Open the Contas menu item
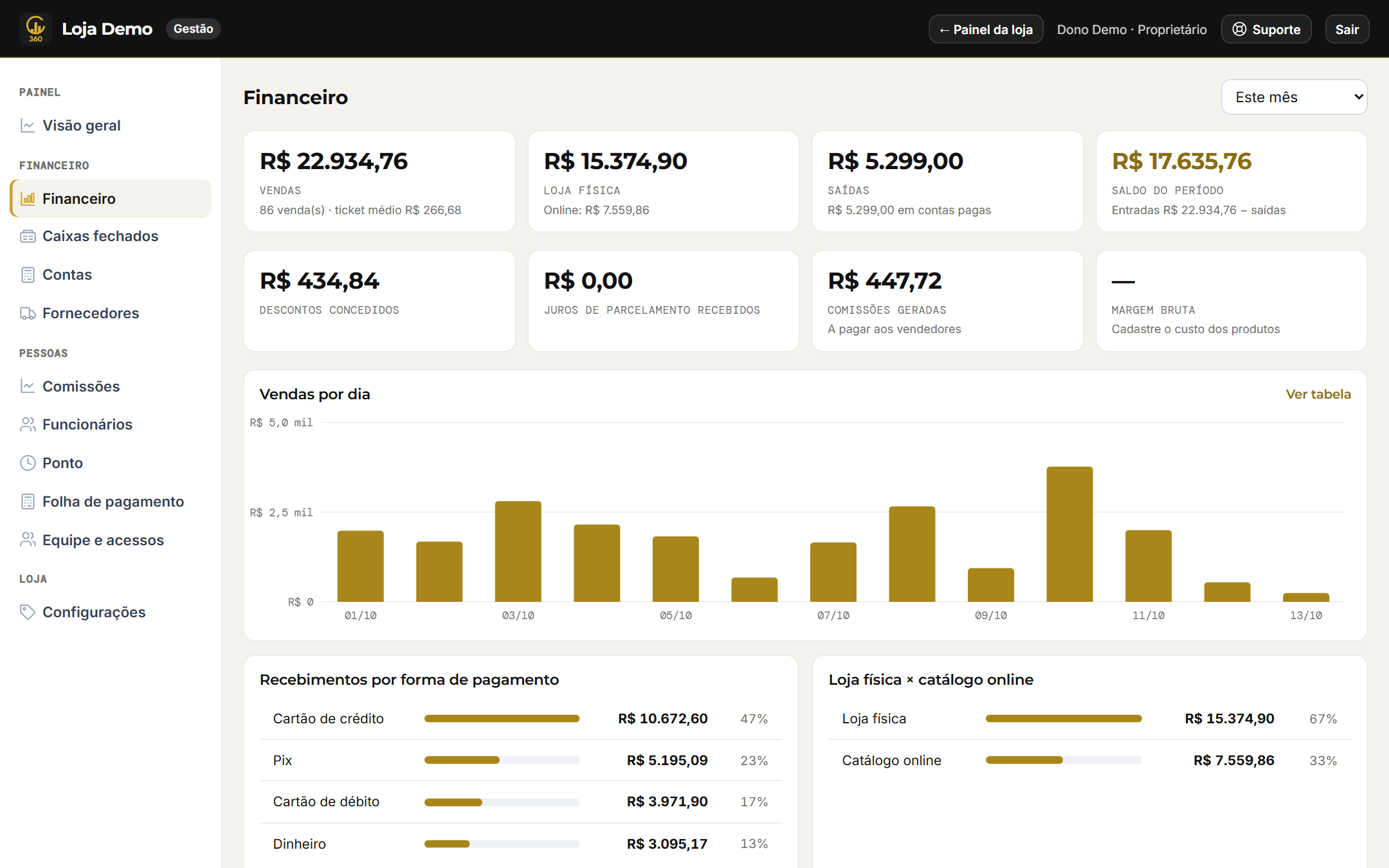The height and width of the screenshot is (868, 1389). 111,275
